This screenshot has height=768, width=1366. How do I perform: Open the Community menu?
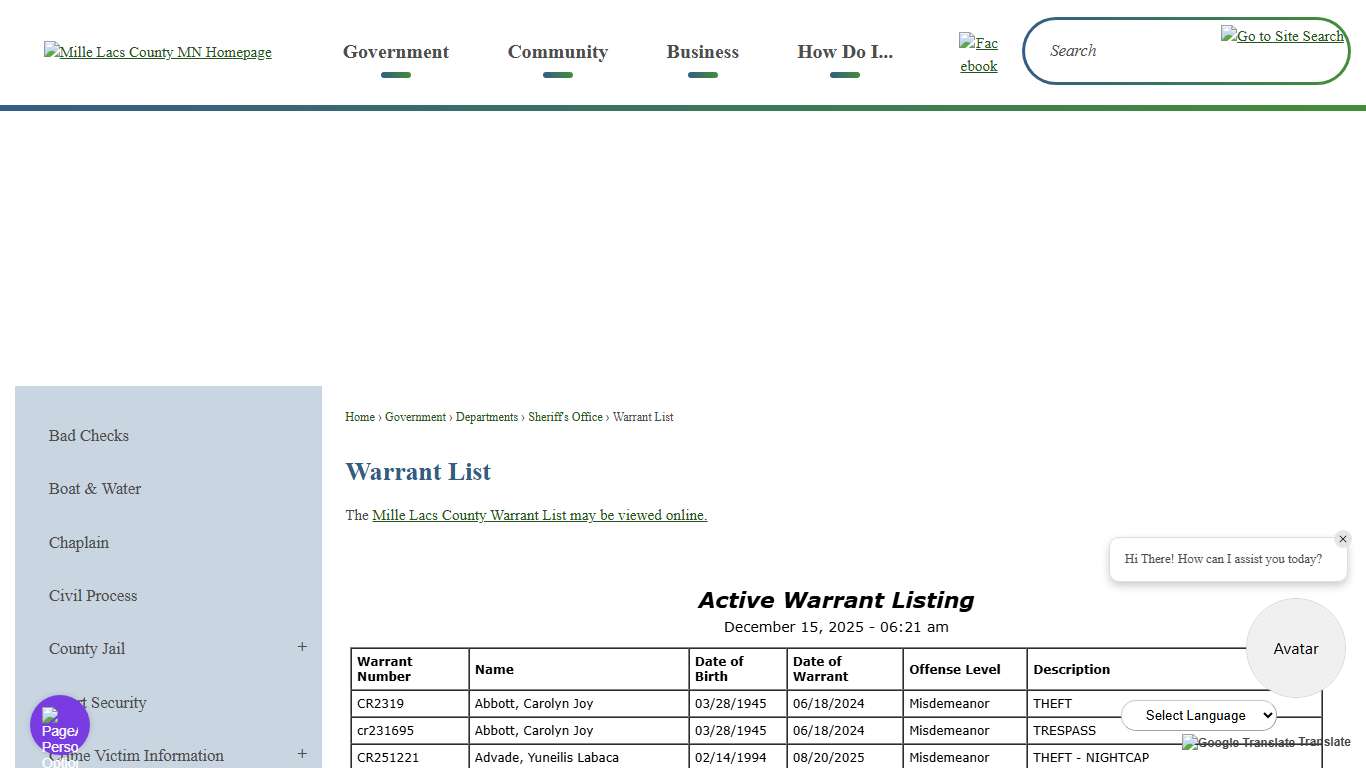557,52
